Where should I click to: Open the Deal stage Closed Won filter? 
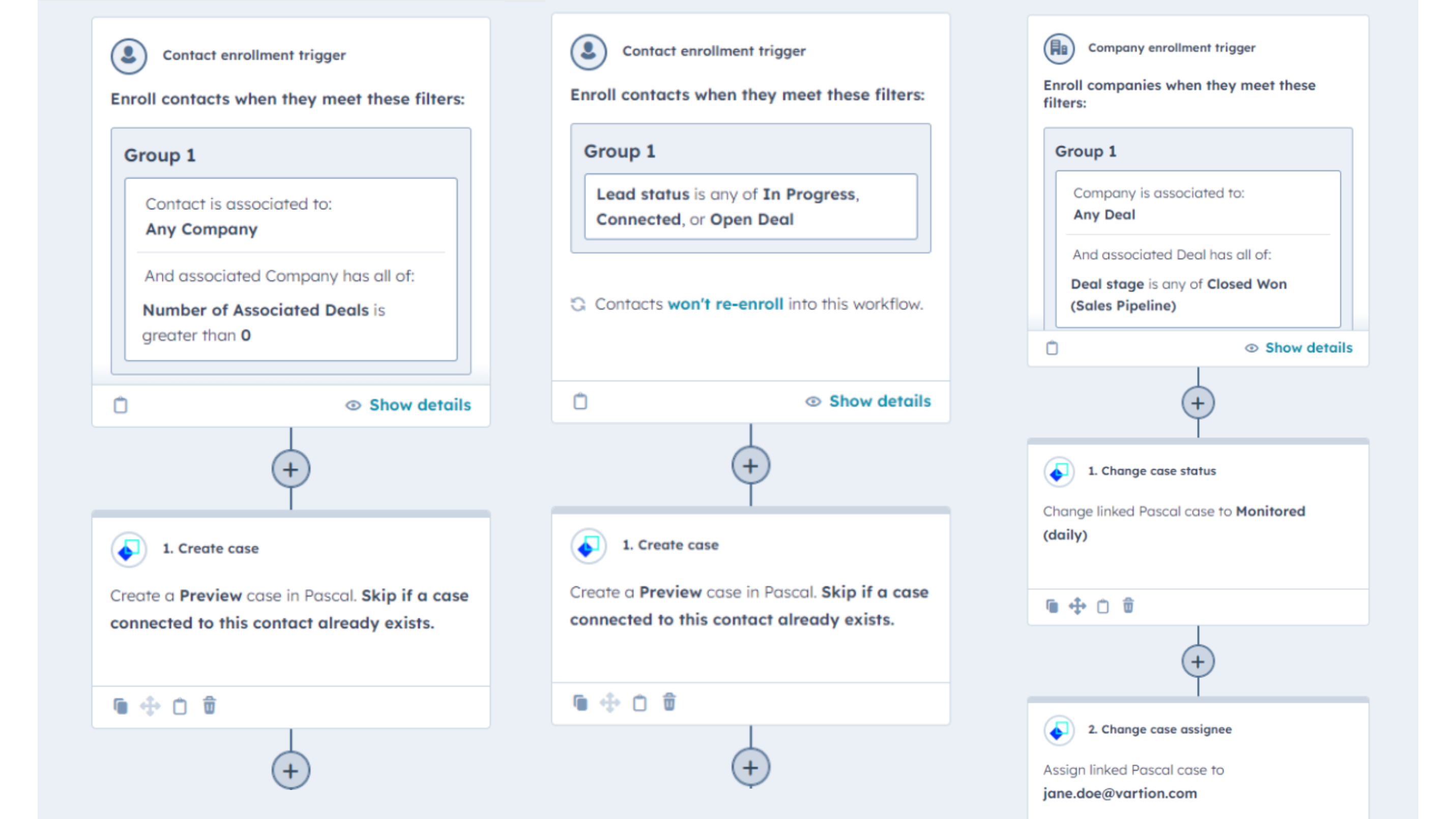pyautogui.click(x=1178, y=294)
